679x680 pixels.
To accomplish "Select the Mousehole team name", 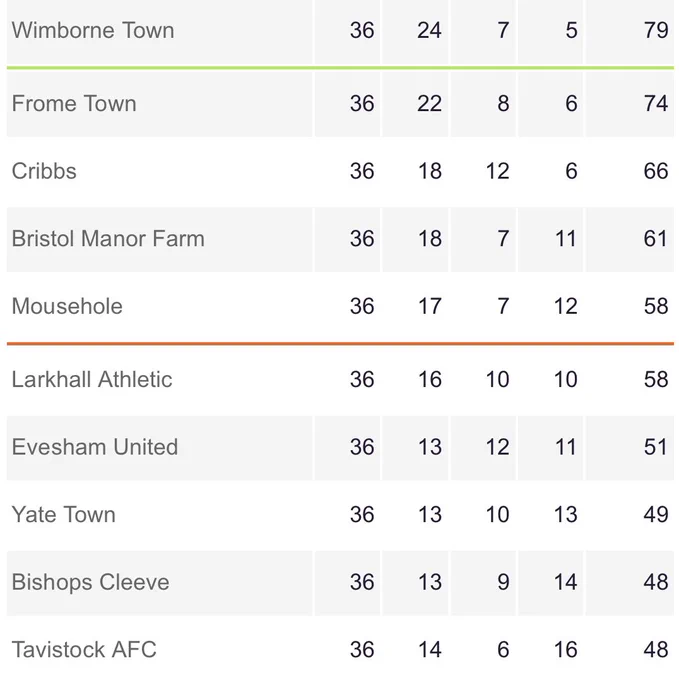I will [x=67, y=306].
